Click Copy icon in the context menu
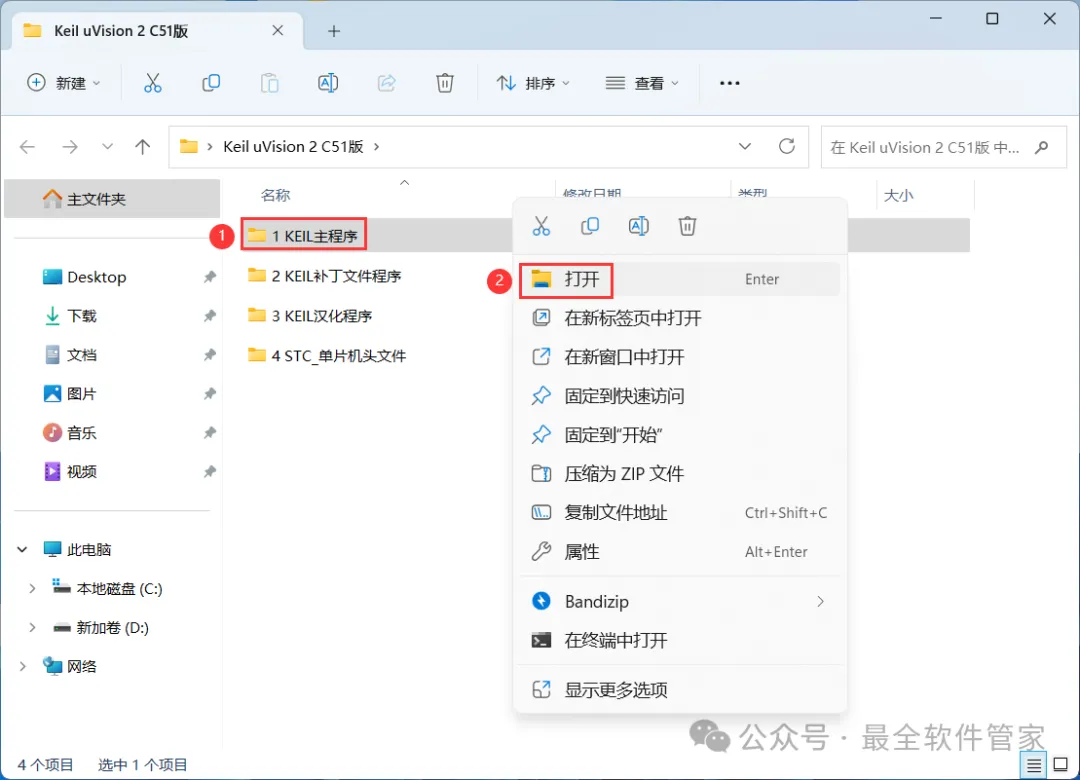Screen dimensions: 1080x780 (x=590, y=226)
